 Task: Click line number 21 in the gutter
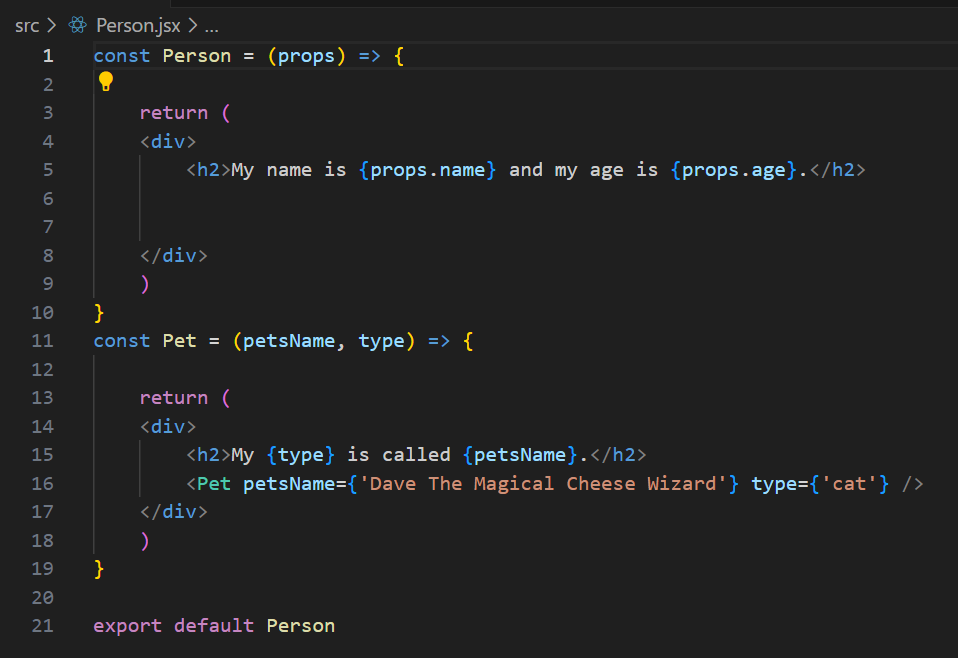[43, 626]
